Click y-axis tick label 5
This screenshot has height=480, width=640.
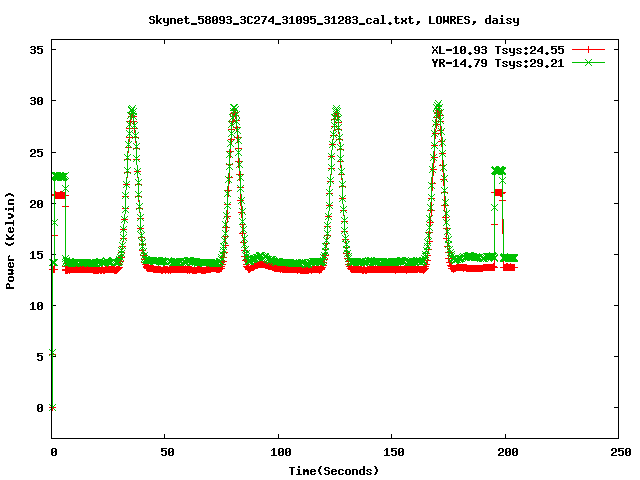tap(40, 357)
